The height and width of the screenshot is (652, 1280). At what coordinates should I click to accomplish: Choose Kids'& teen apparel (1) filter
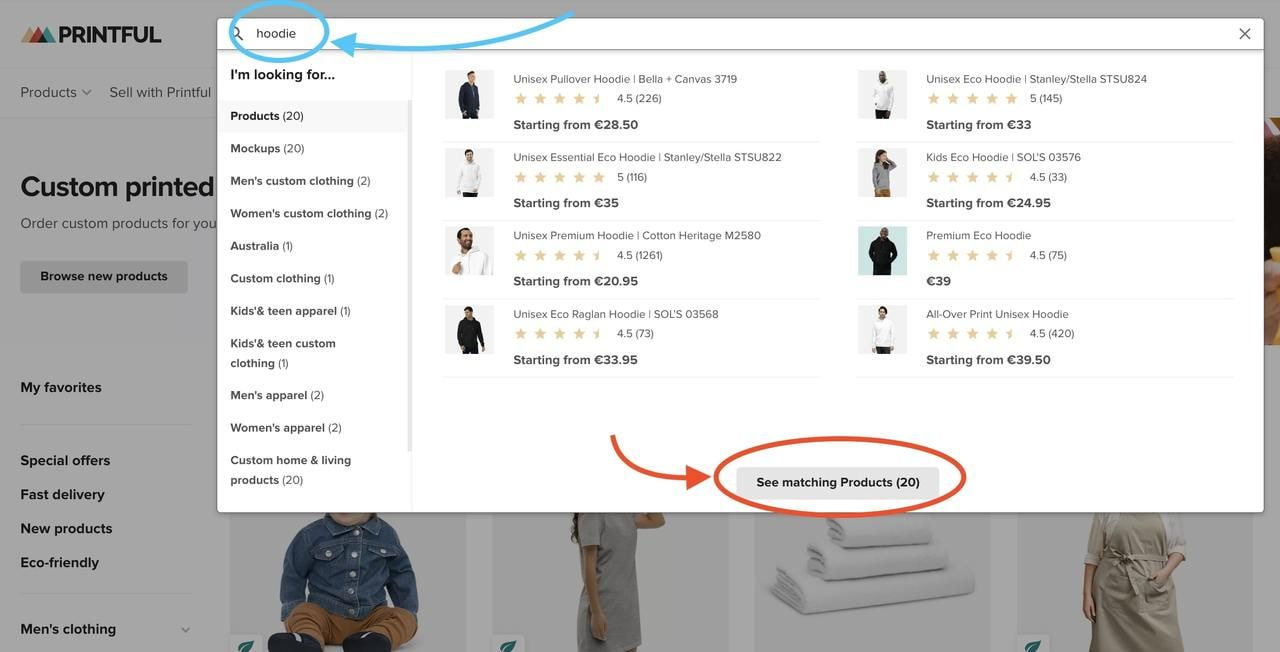pyautogui.click(x=290, y=311)
